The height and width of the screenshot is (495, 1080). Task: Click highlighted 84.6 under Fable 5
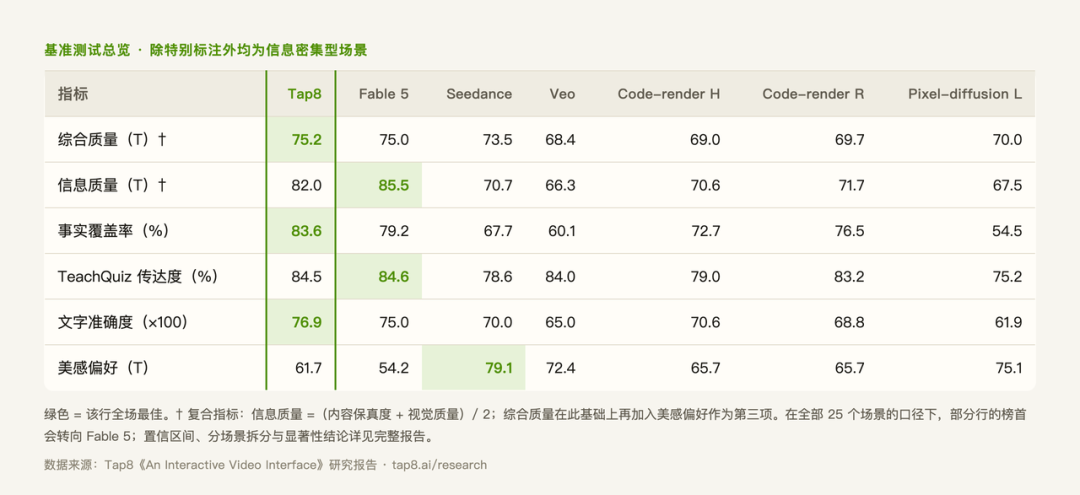pyautogui.click(x=393, y=277)
